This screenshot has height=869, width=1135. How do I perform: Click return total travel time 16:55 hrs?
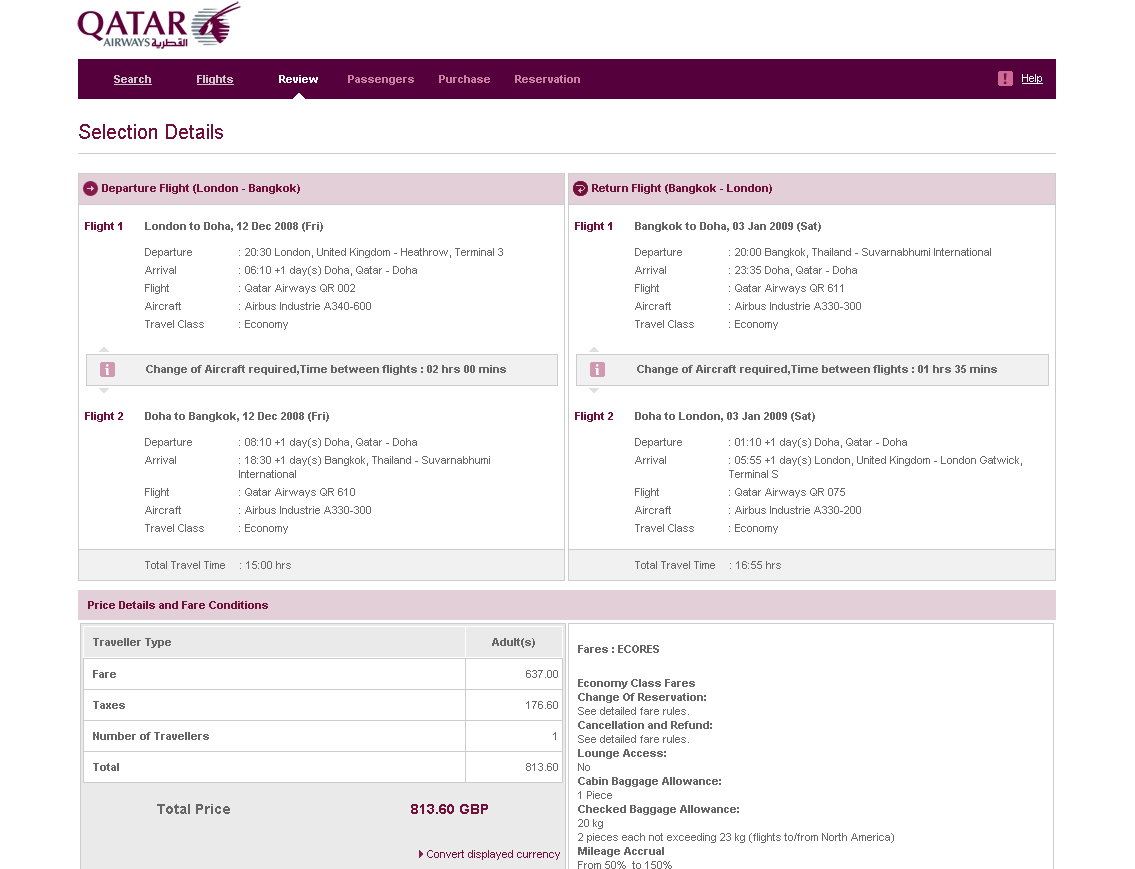click(758, 566)
